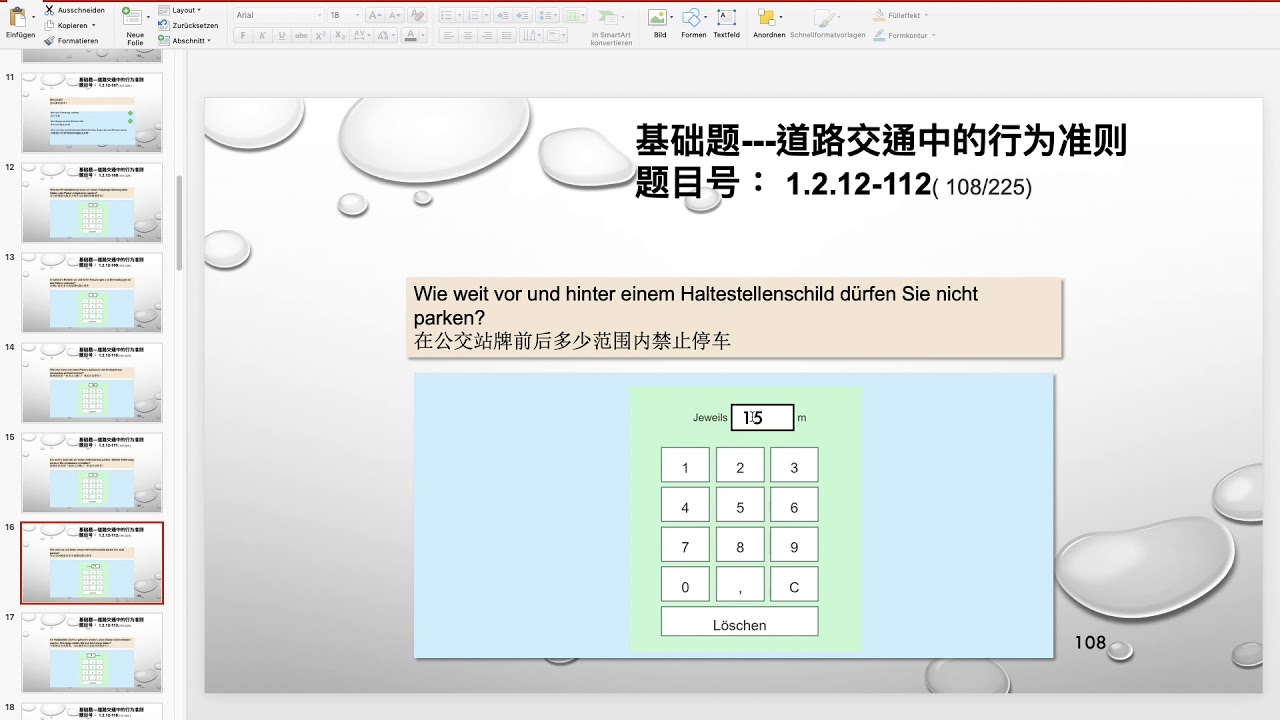The image size is (1280, 720).
Task: Open the Formkontur outline dropdown
Action: pyautogui.click(x=905, y=35)
